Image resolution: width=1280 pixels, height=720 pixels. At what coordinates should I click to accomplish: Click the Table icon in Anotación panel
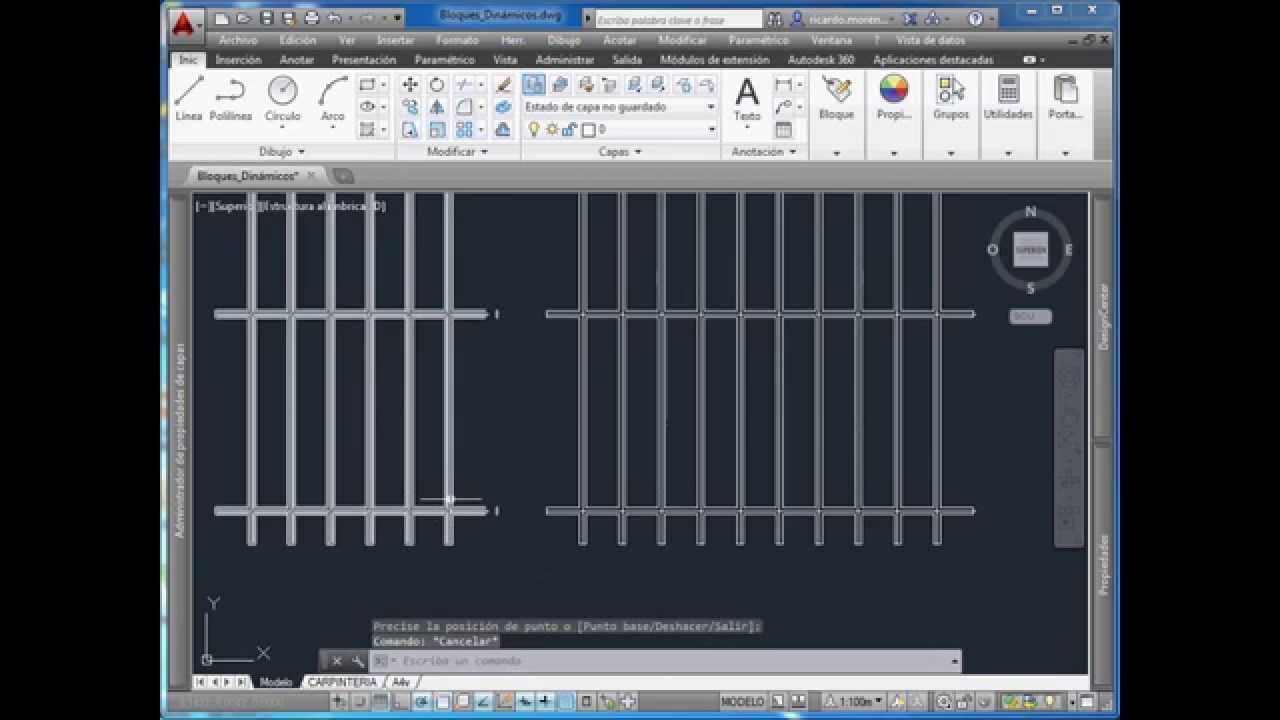[784, 129]
